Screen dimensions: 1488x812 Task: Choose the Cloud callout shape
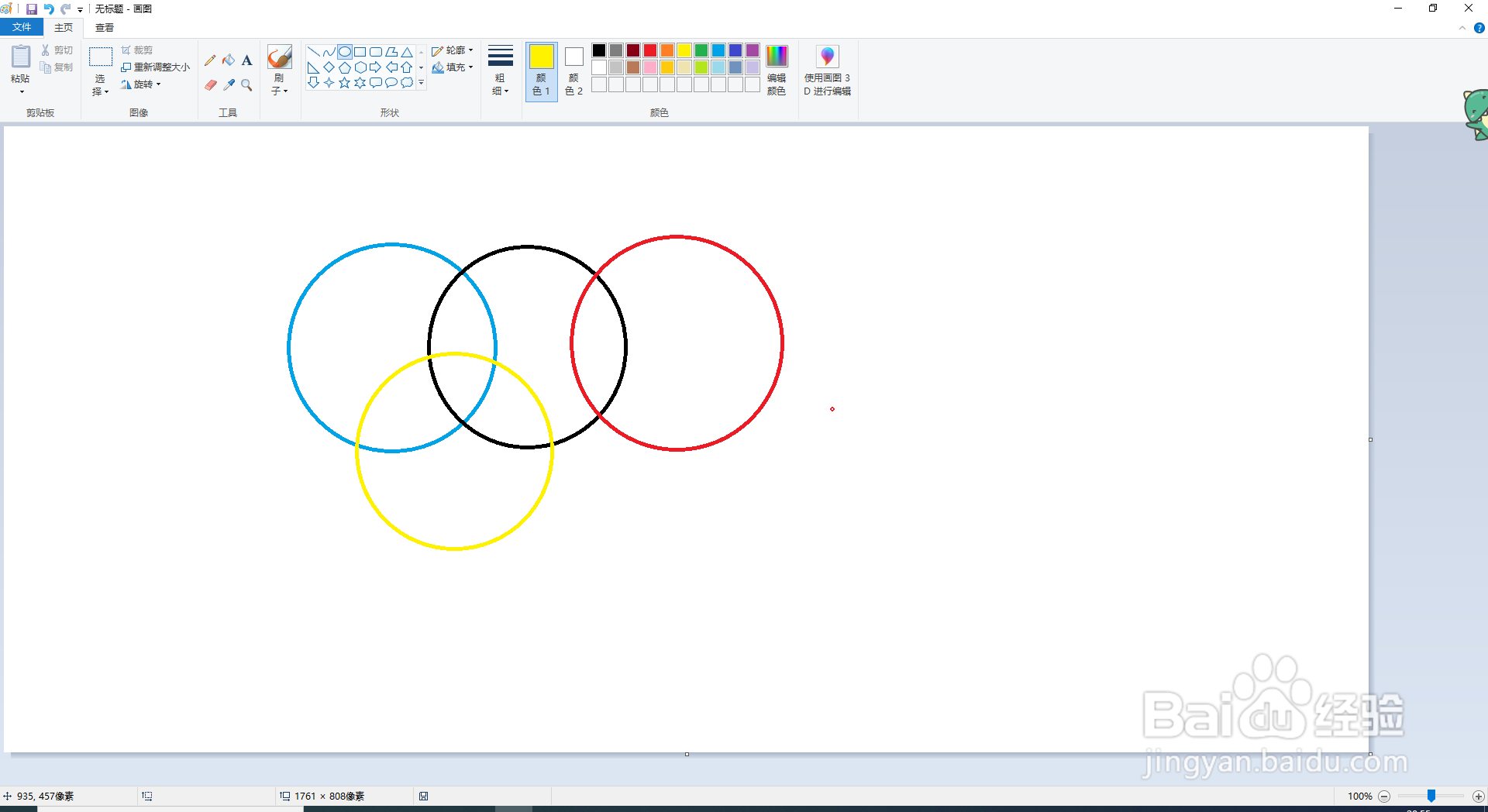(x=407, y=82)
